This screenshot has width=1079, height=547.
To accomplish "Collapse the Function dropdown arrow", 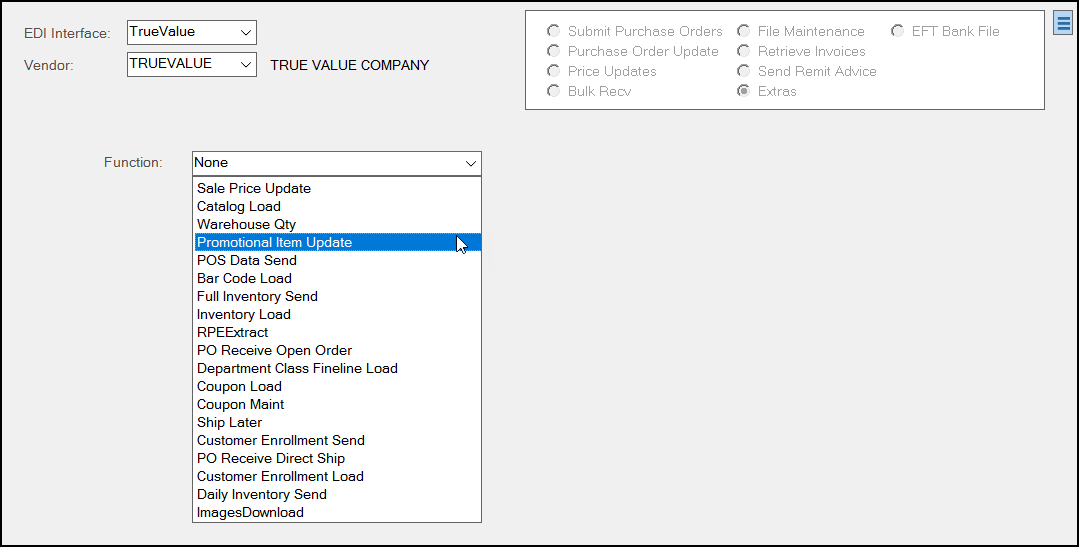I will [470, 163].
